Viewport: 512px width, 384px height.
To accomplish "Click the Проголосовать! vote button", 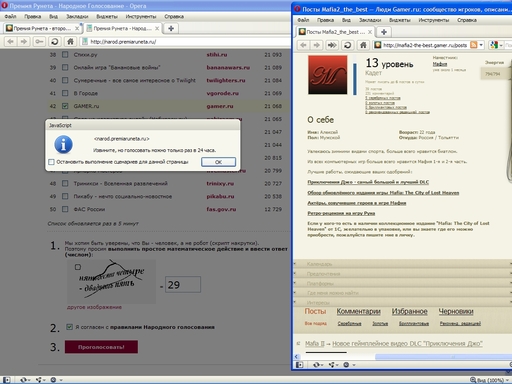I will tap(101, 347).
